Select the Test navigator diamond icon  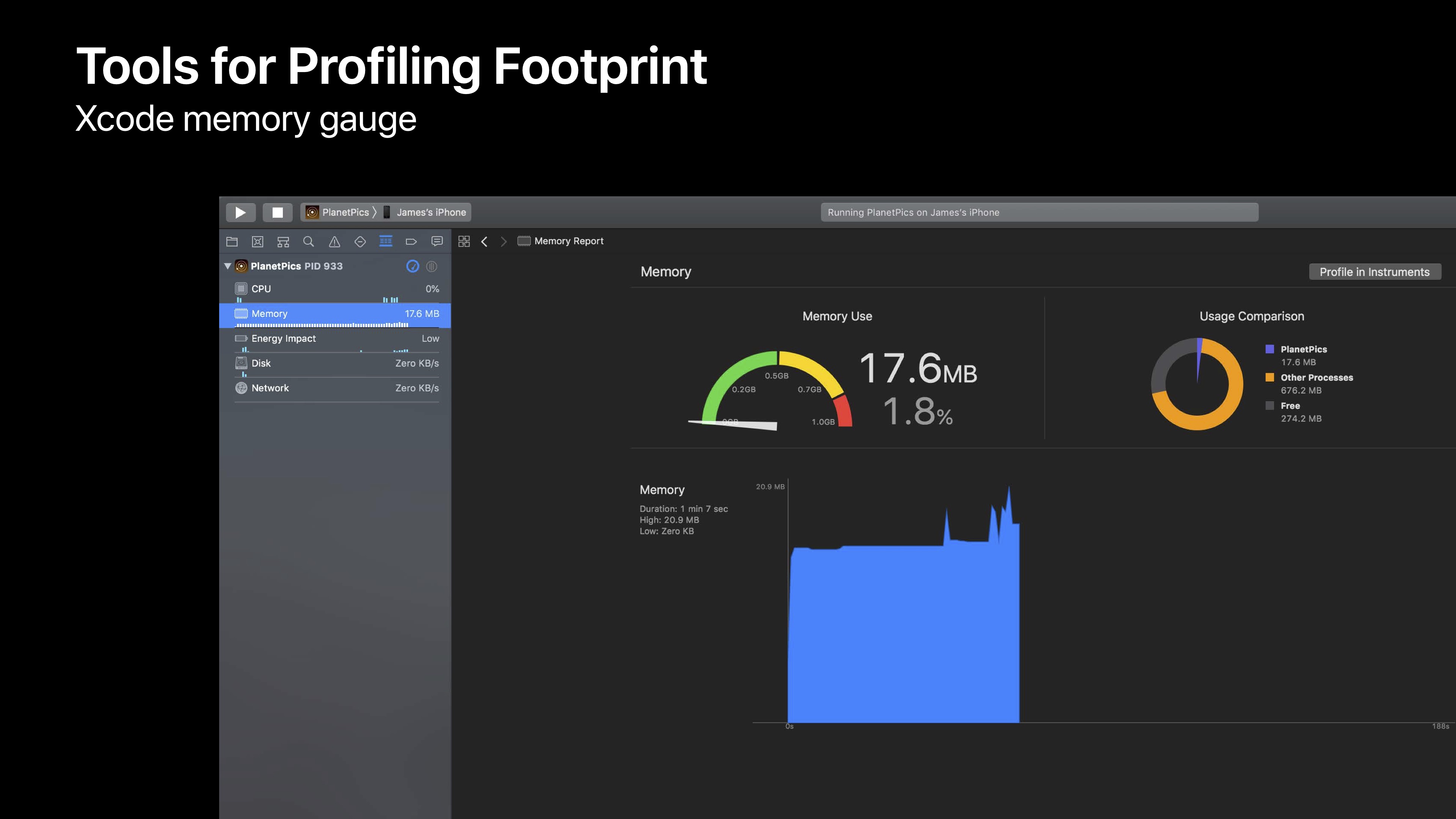click(x=360, y=242)
